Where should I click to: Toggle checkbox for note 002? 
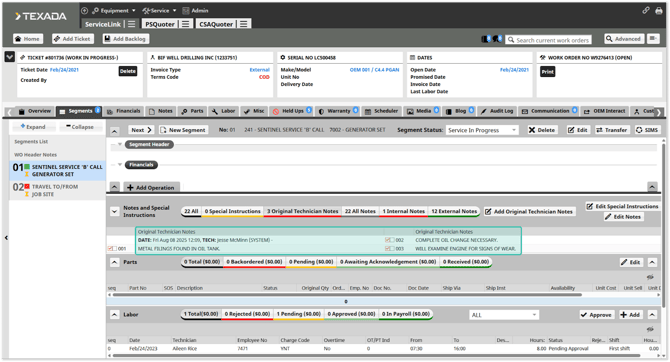click(389, 240)
